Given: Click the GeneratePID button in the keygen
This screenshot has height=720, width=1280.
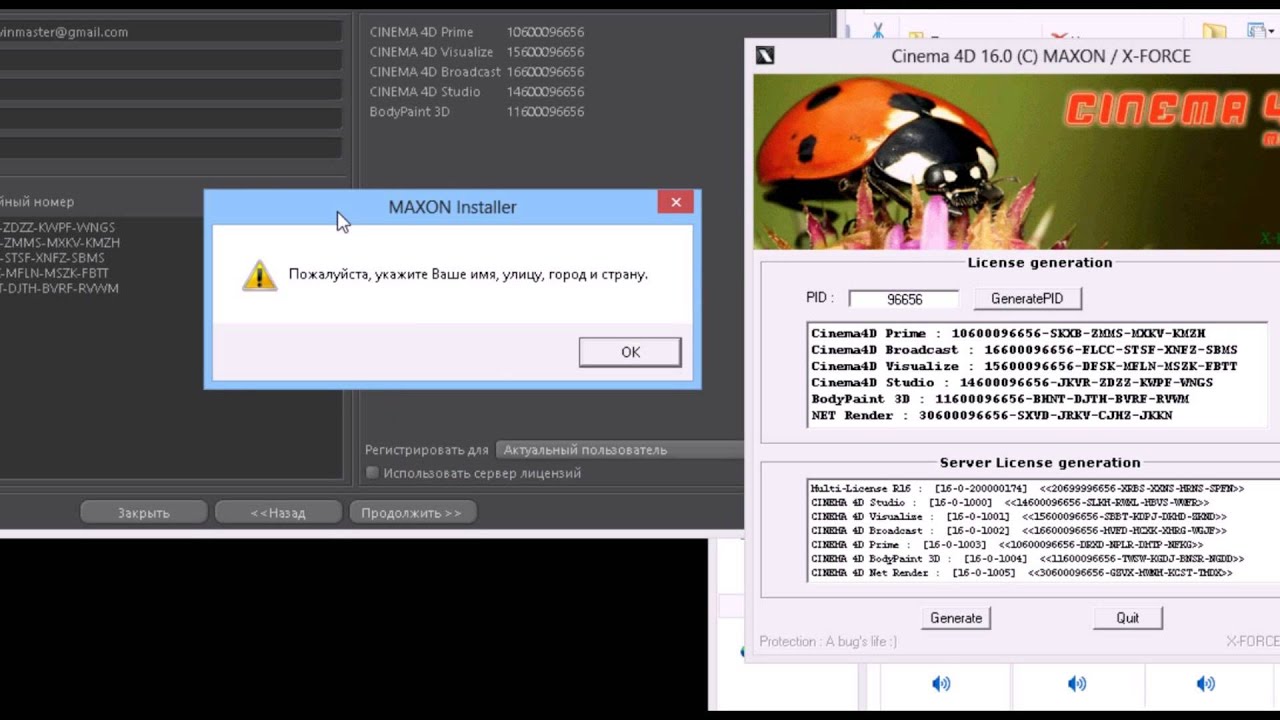Looking at the screenshot, I should click(1027, 299).
